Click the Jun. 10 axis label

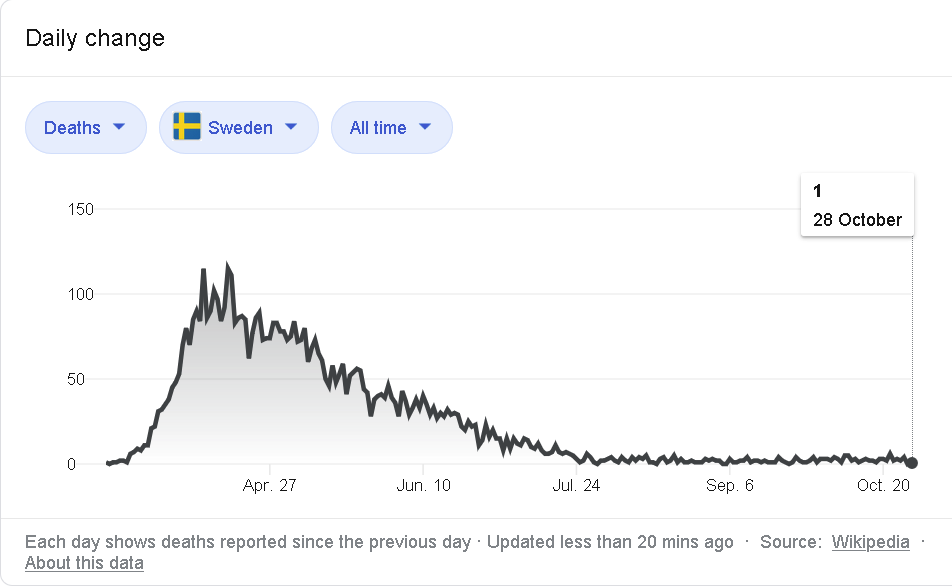(x=423, y=485)
